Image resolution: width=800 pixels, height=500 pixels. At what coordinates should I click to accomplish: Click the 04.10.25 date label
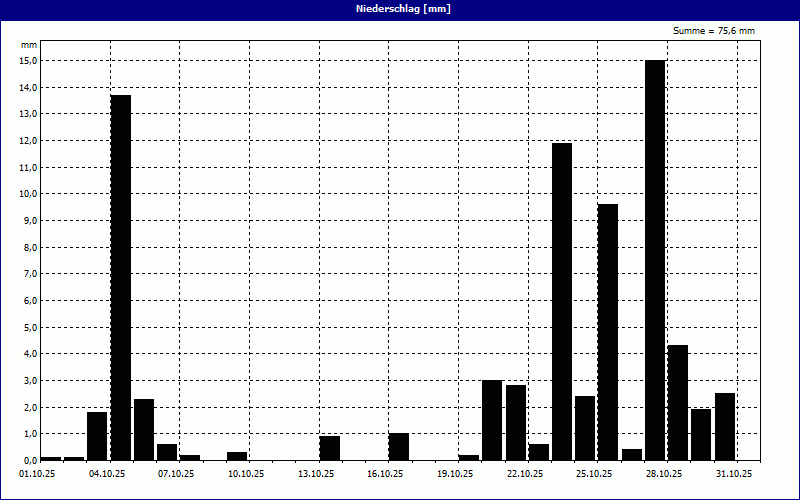tap(107, 474)
